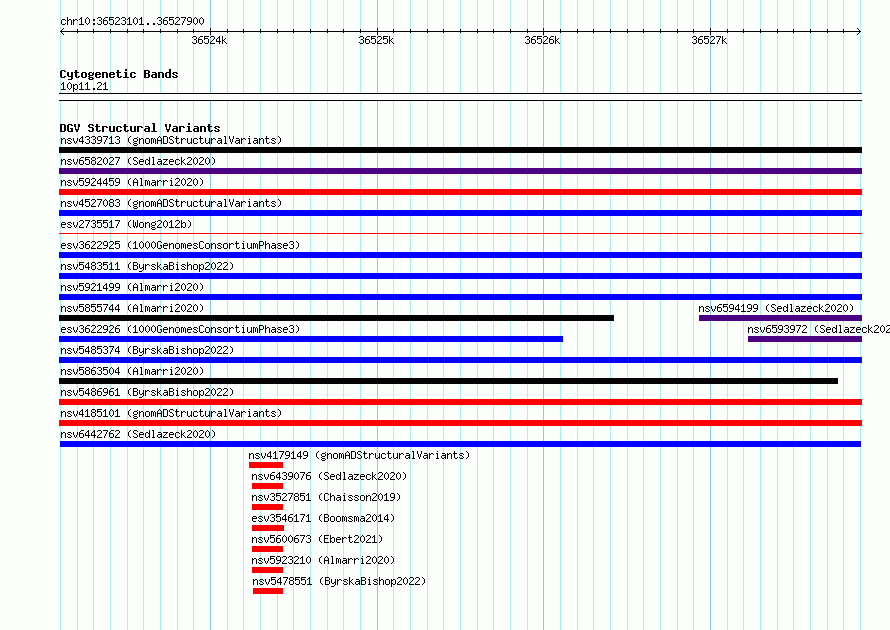Click the Cytogenetic Bands track title
The image size is (890, 630).
pos(119,74)
